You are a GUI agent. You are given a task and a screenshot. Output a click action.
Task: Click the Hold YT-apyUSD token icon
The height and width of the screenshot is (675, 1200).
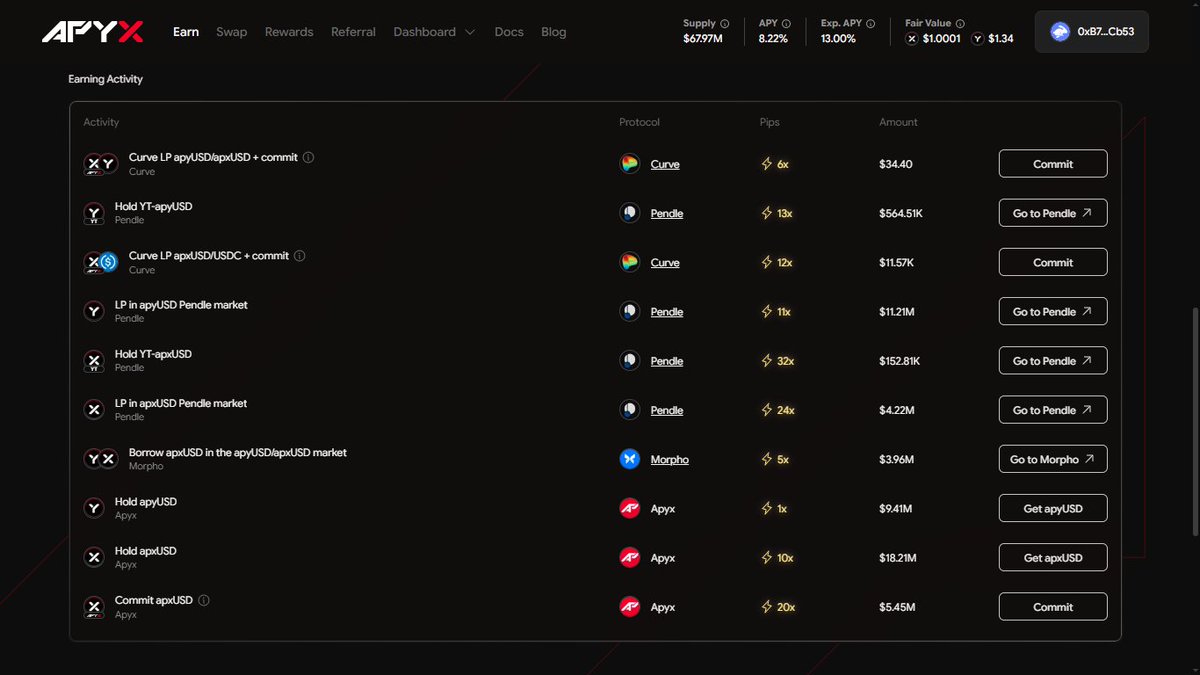point(94,213)
